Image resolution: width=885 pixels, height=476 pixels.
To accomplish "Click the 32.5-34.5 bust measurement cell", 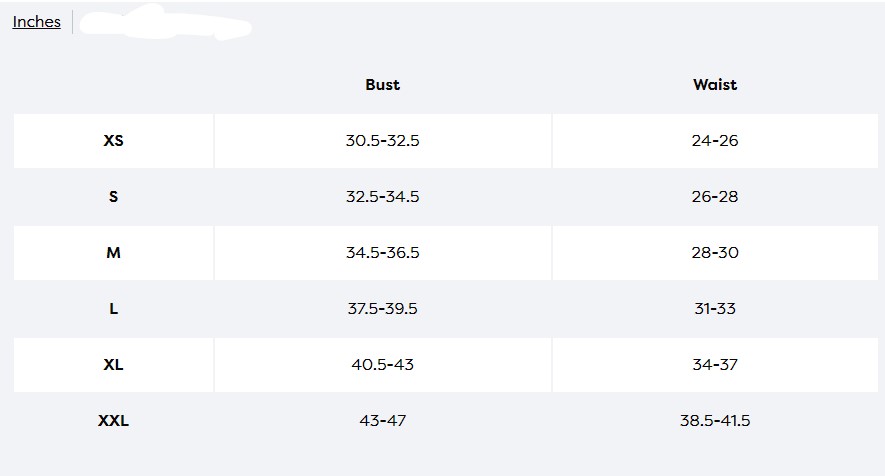I will [382, 197].
